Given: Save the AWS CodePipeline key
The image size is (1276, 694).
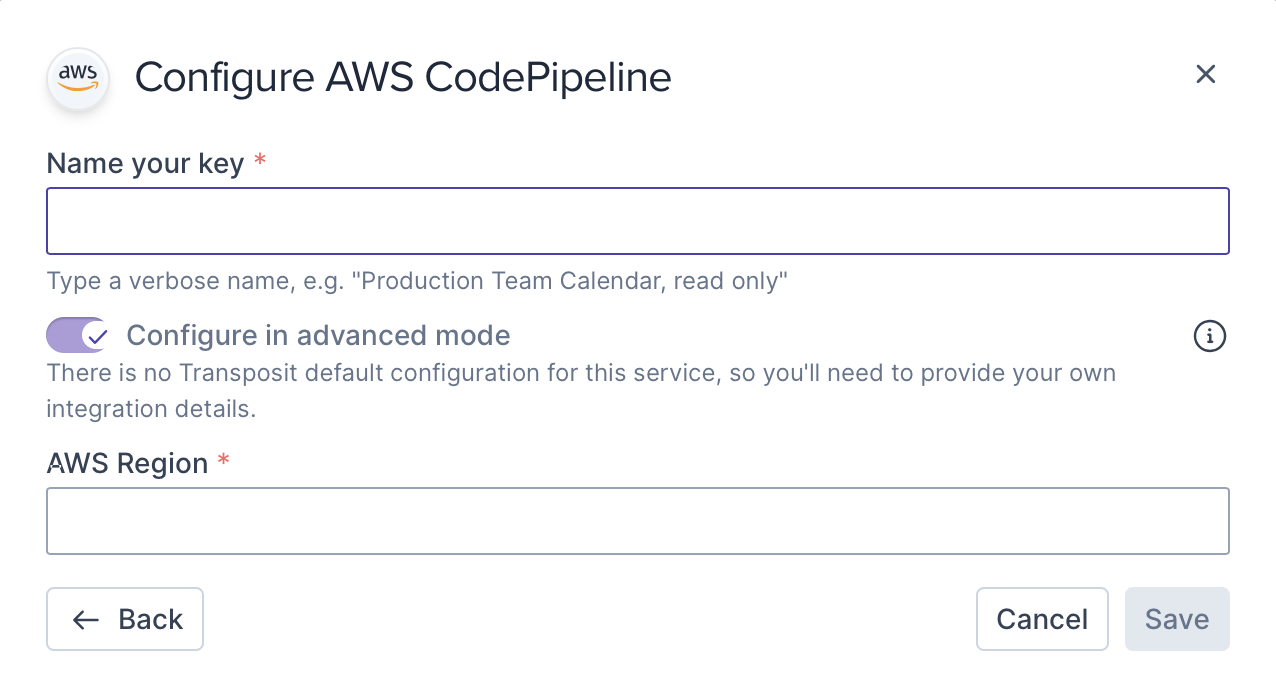Looking at the screenshot, I should coord(1176,620).
